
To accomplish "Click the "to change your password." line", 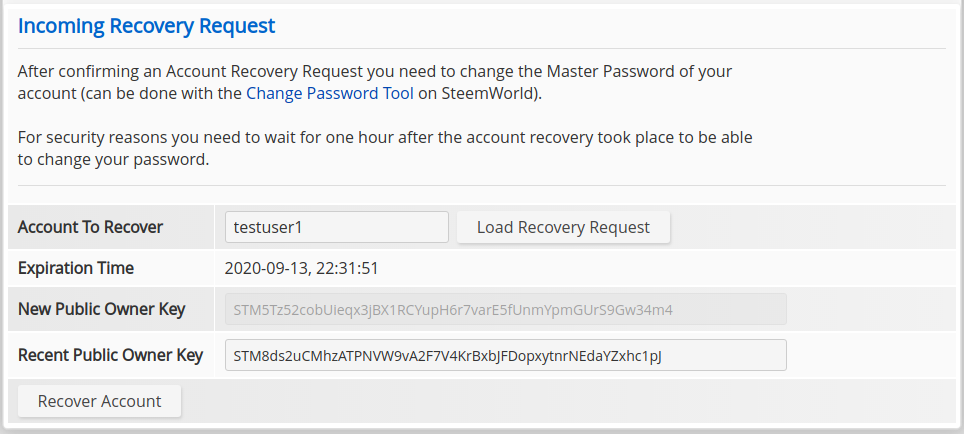I will (113, 159).
